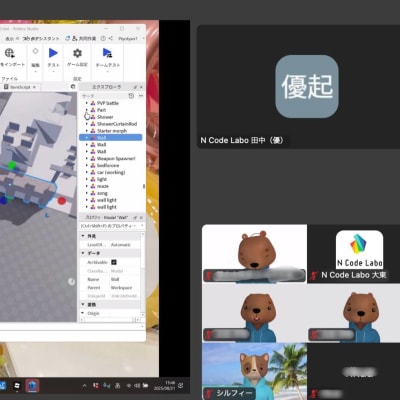The image size is (400, 400).
Task: Start the テスト play button
Action: click(53, 53)
